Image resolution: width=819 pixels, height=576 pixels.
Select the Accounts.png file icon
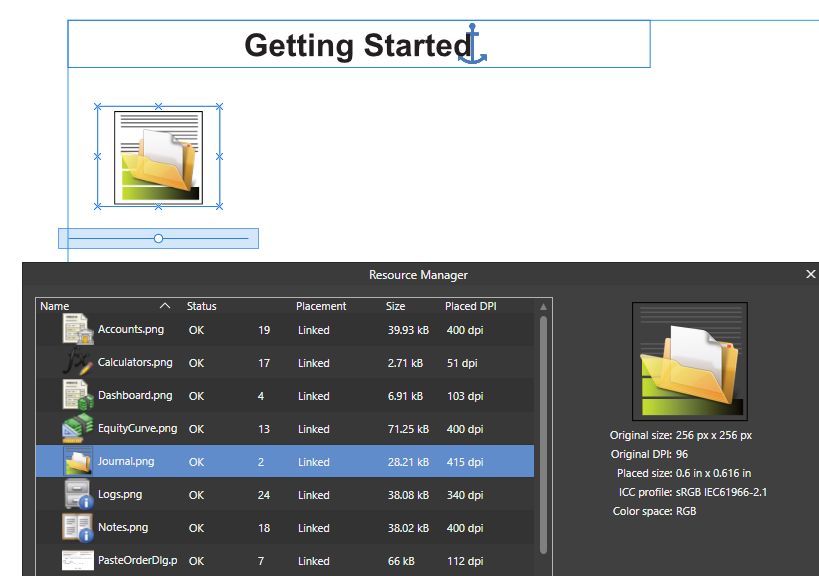coord(78,329)
